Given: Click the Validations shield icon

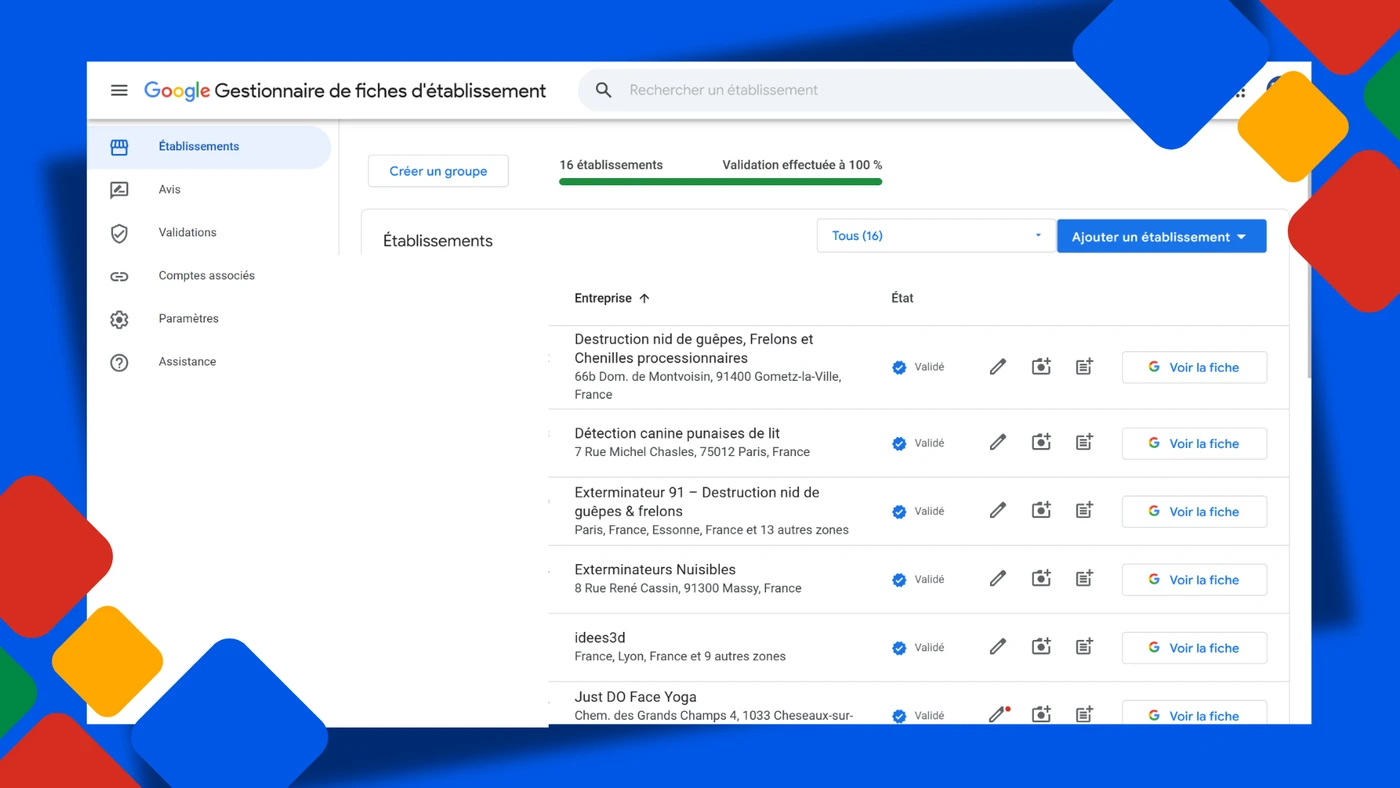Looking at the screenshot, I should pyautogui.click(x=119, y=233).
